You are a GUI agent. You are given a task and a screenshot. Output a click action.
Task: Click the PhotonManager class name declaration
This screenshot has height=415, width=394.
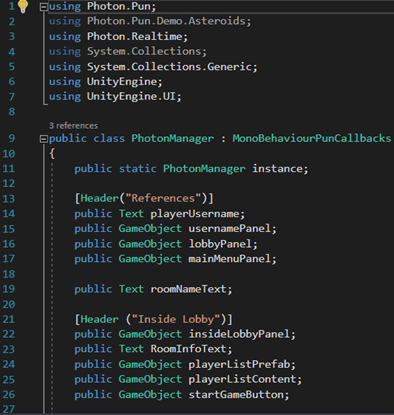pos(172,138)
